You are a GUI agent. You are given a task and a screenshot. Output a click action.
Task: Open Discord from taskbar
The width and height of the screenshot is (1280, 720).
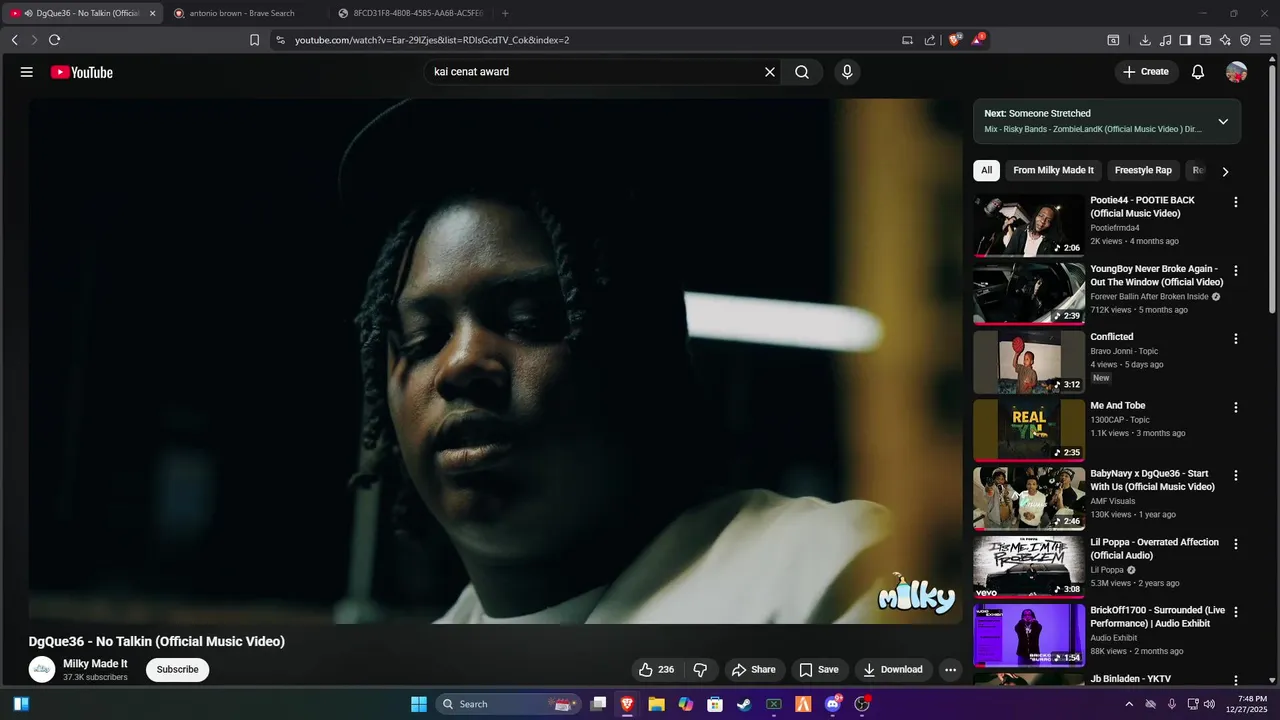click(832, 704)
